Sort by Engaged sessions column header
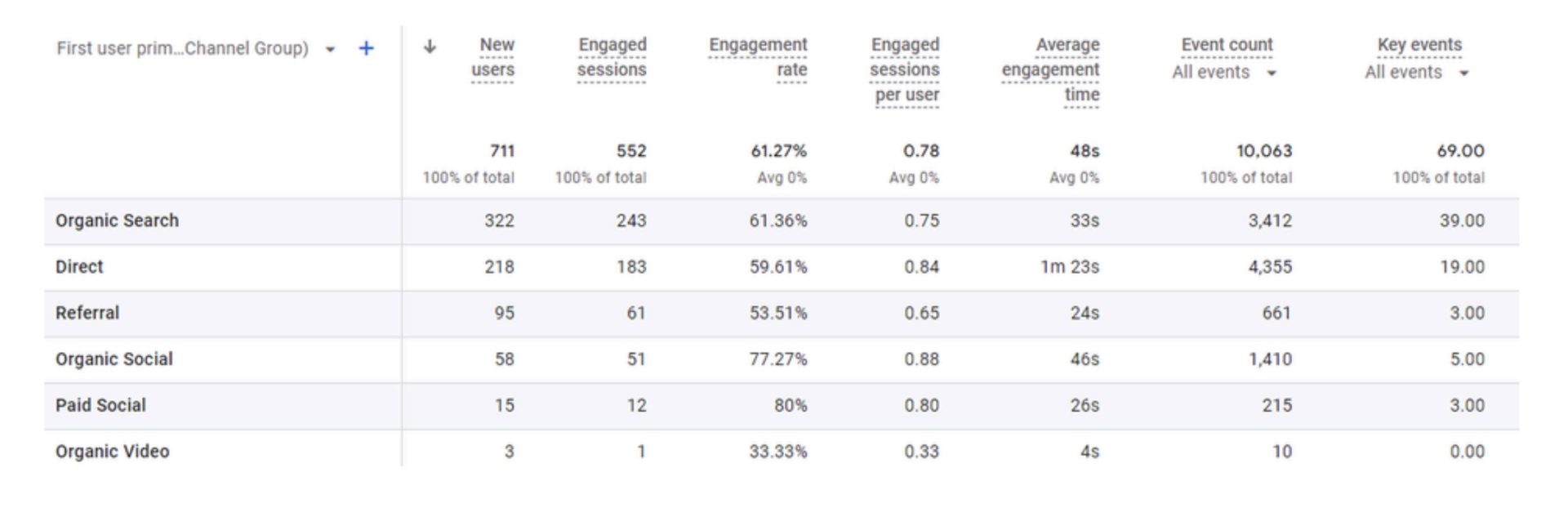The image size is (1568, 521). pyautogui.click(x=612, y=57)
